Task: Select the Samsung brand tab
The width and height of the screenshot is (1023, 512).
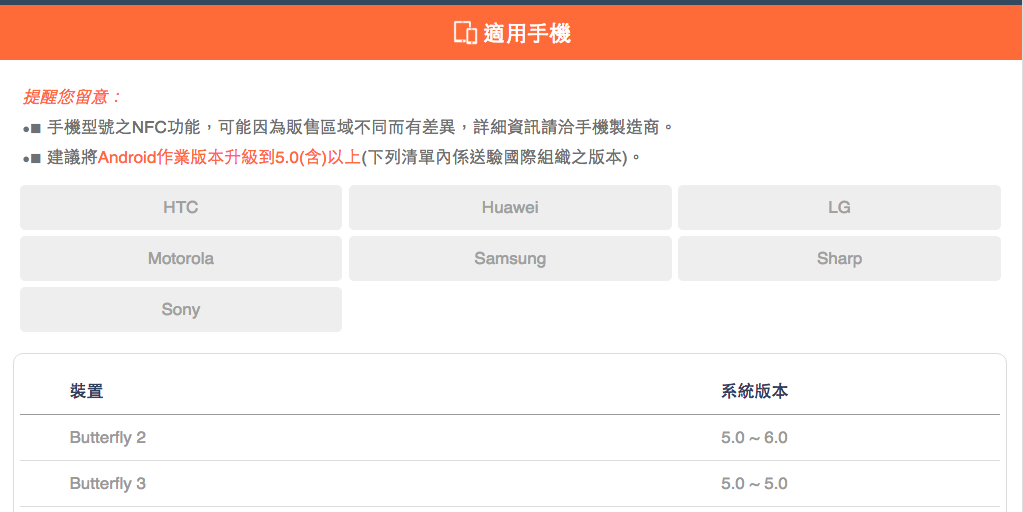Action: point(510,258)
